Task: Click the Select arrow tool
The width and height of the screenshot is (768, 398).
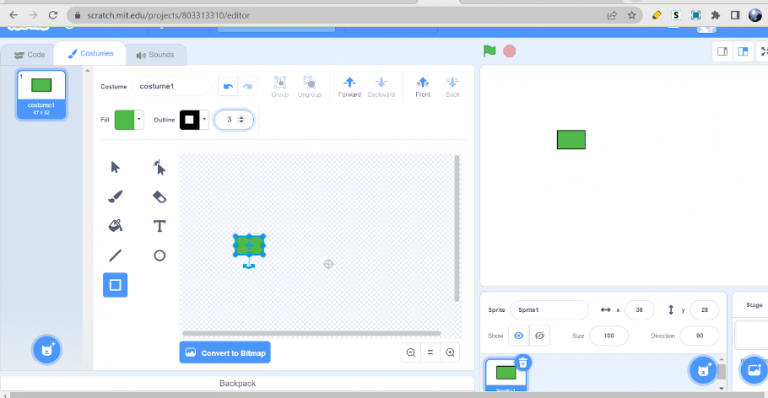Action: point(115,167)
